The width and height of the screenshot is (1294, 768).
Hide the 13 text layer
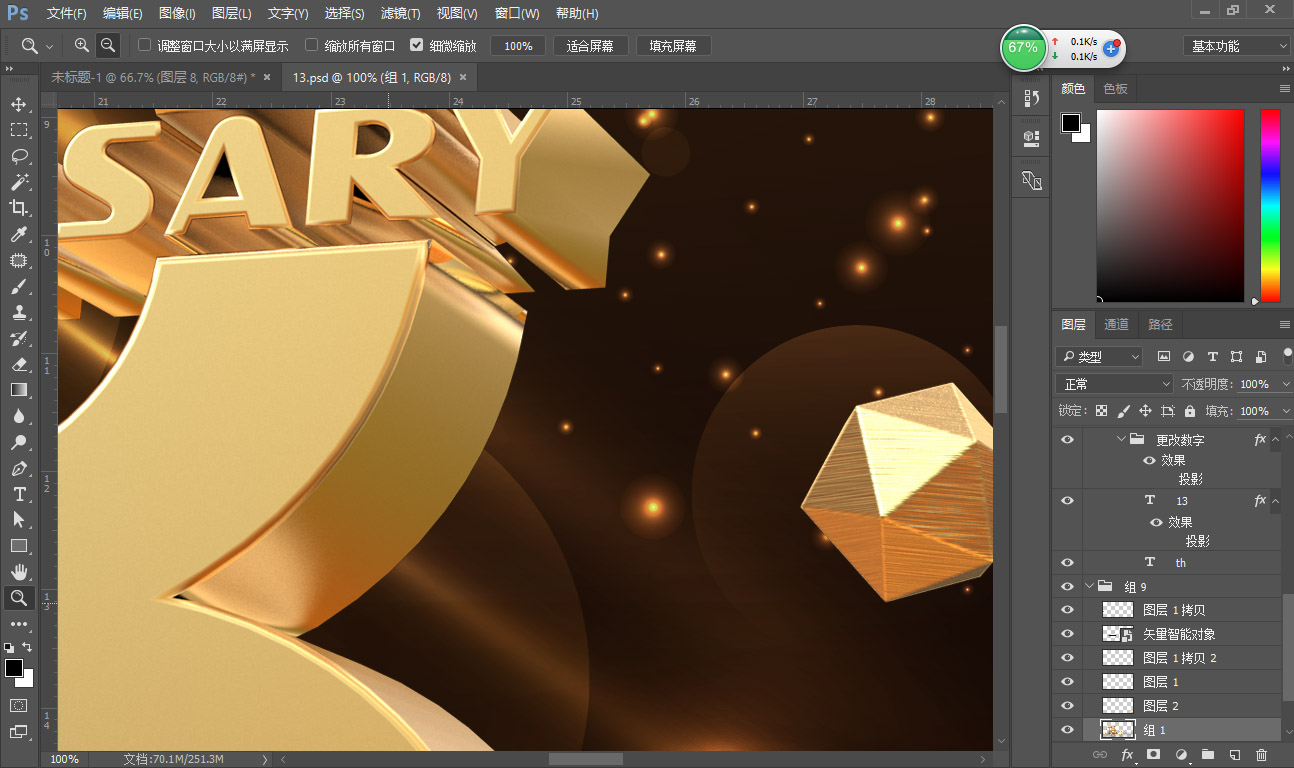[x=1067, y=500]
